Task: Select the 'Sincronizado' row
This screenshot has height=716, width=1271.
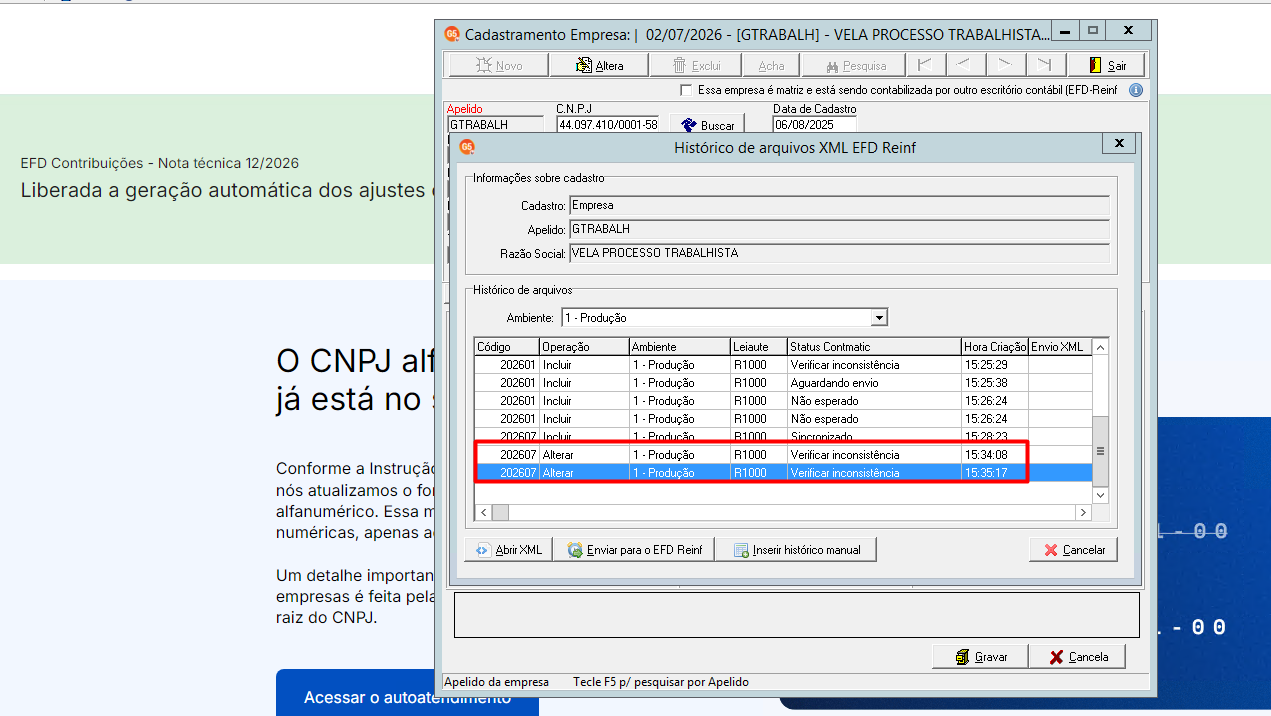Action: pyautogui.click(x=783, y=437)
